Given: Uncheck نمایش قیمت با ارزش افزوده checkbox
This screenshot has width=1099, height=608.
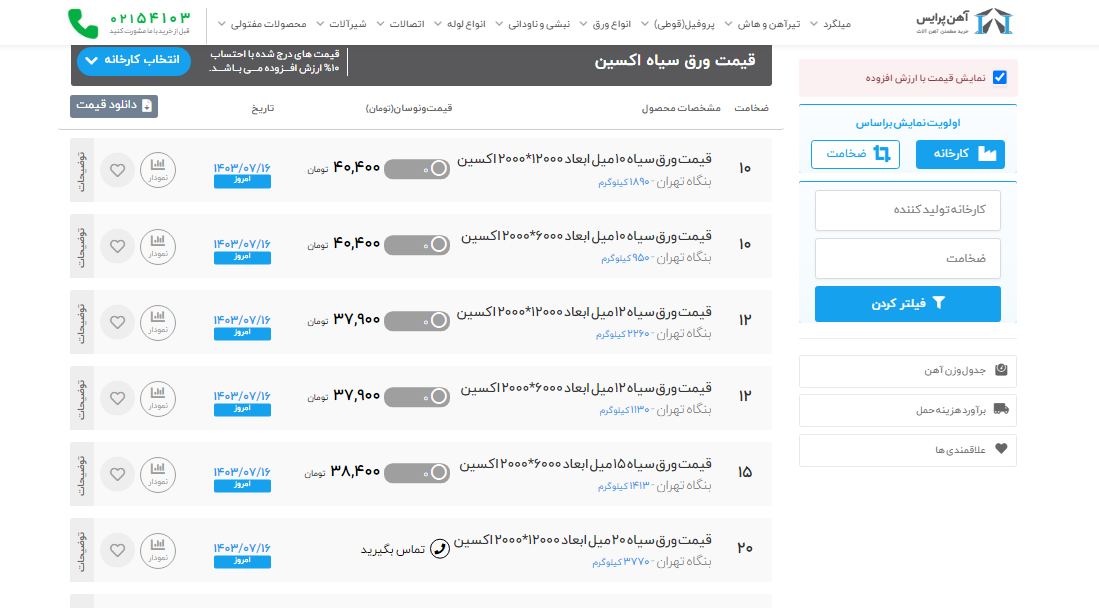Looking at the screenshot, I should [x=1000, y=78].
